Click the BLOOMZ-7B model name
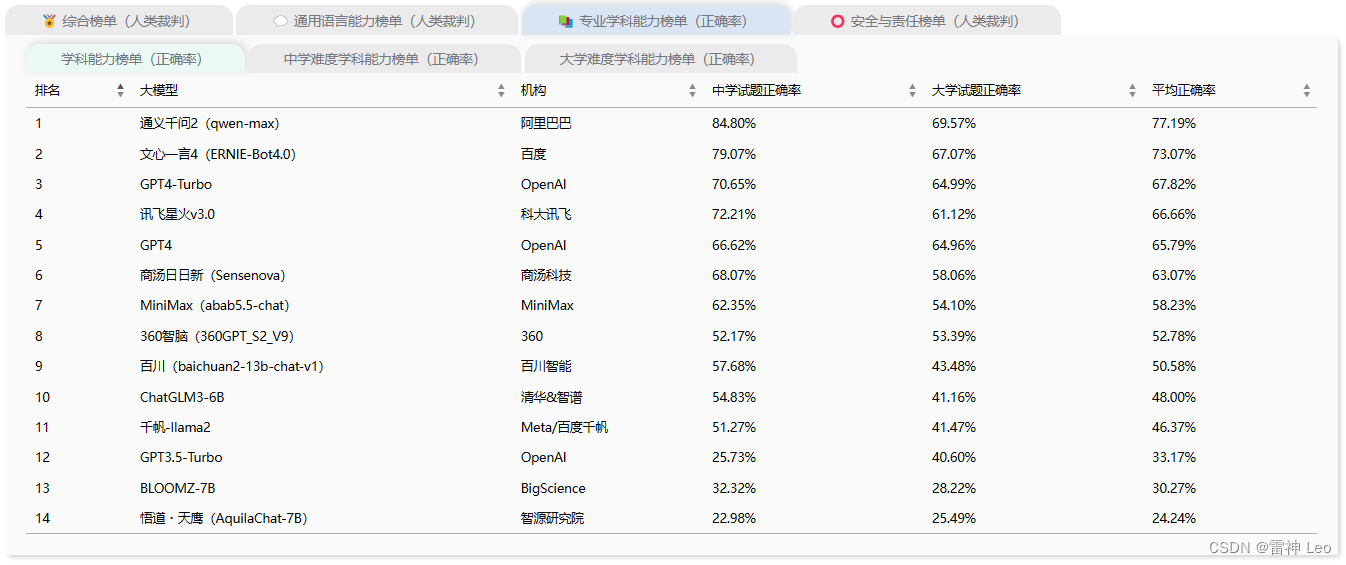The height and width of the screenshot is (565, 1346). click(178, 488)
